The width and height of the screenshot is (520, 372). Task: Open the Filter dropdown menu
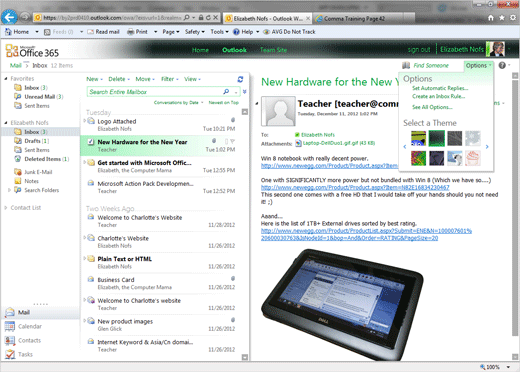(170, 79)
